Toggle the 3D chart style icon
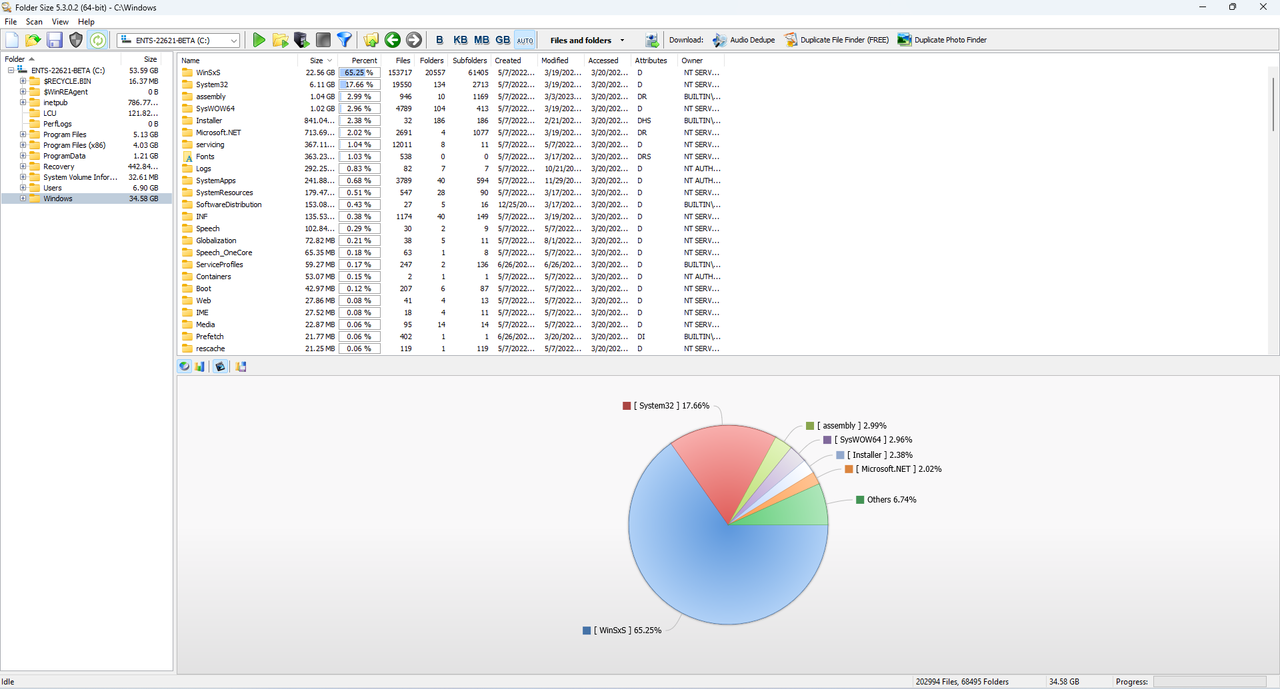Viewport: 1280px width, 689px height. (220, 366)
